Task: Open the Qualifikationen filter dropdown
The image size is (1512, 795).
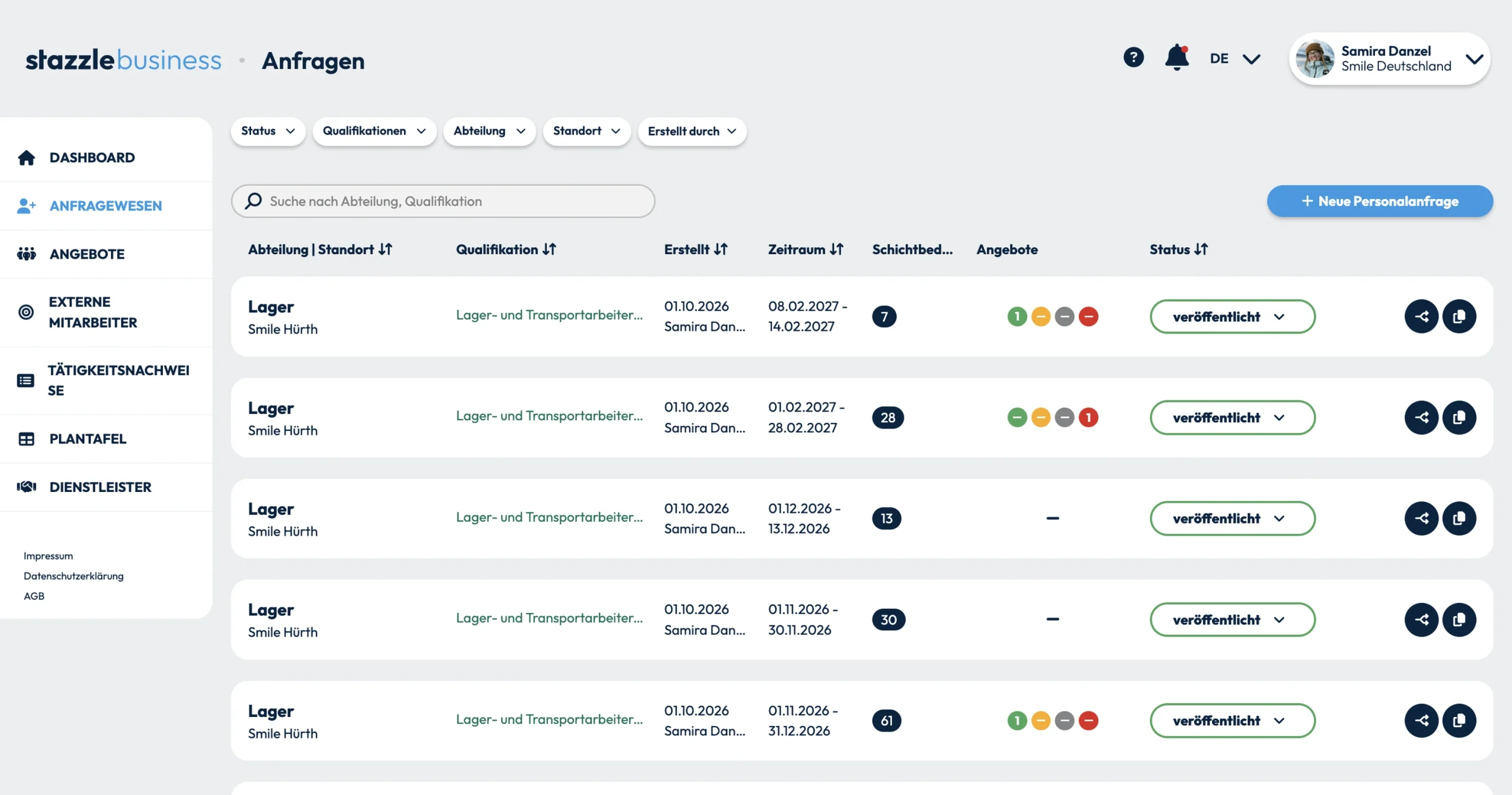Action: 374,131
